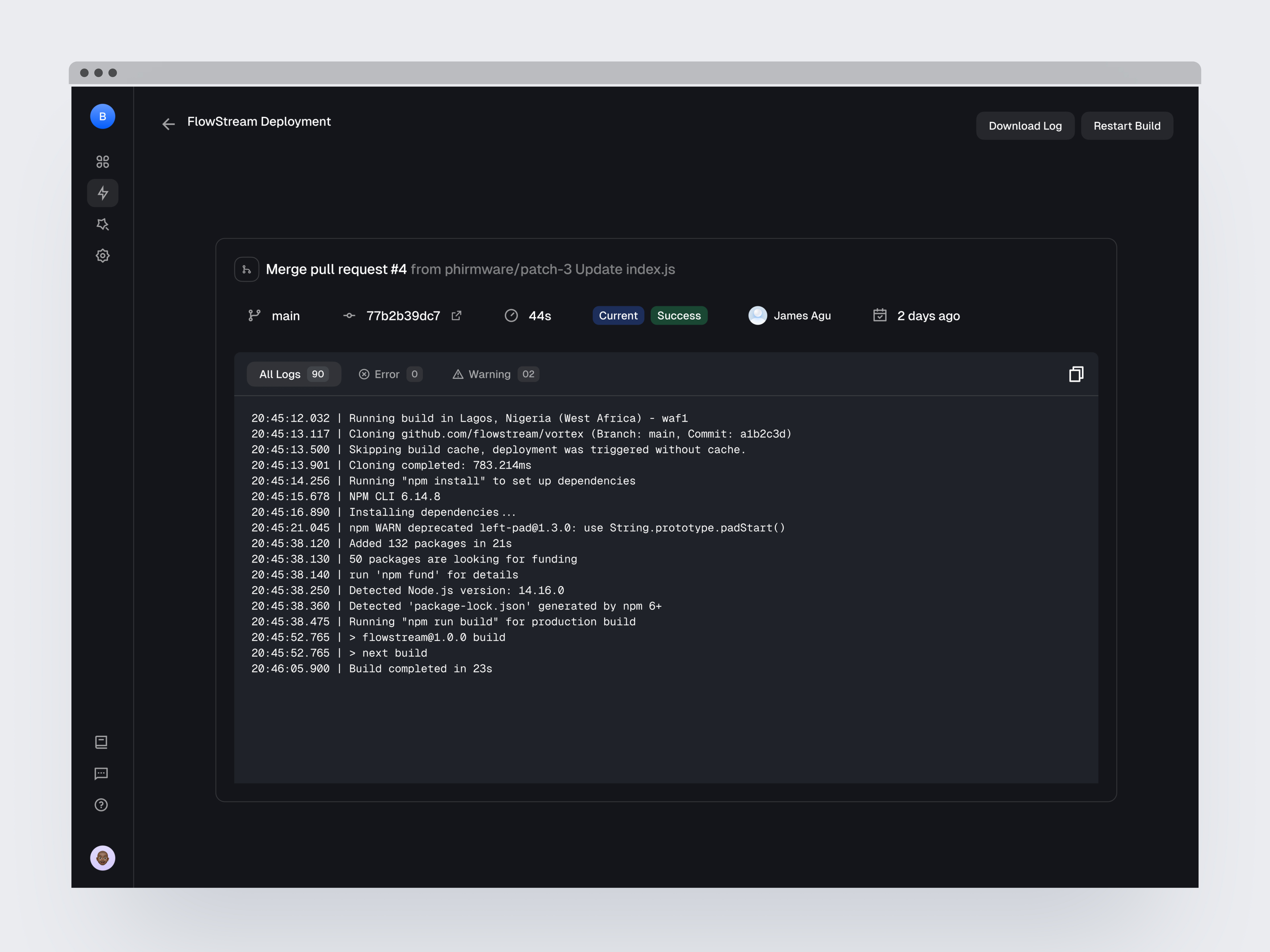Switch to the All Logs tab
The image size is (1270, 952).
tap(294, 374)
